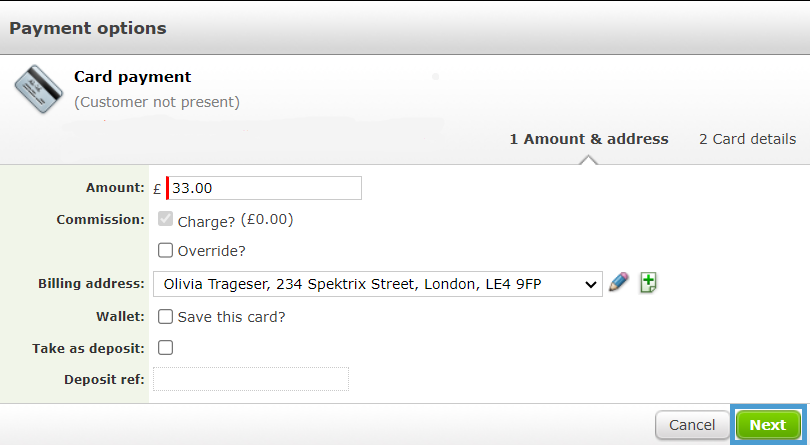Click the £0.00 commission amount text
Screen dimensions: 810x445
pyautogui.click(x=267, y=219)
